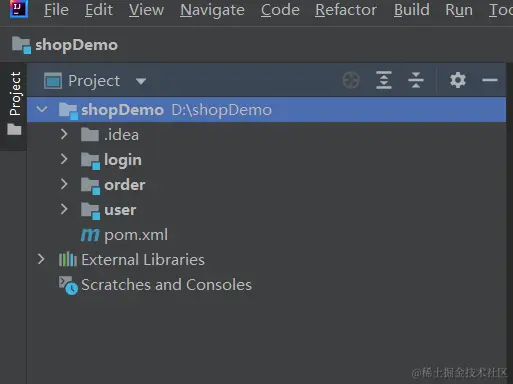This screenshot has height=384, width=513.
Task: Open the Project panel settings gear
Action: tap(458, 80)
